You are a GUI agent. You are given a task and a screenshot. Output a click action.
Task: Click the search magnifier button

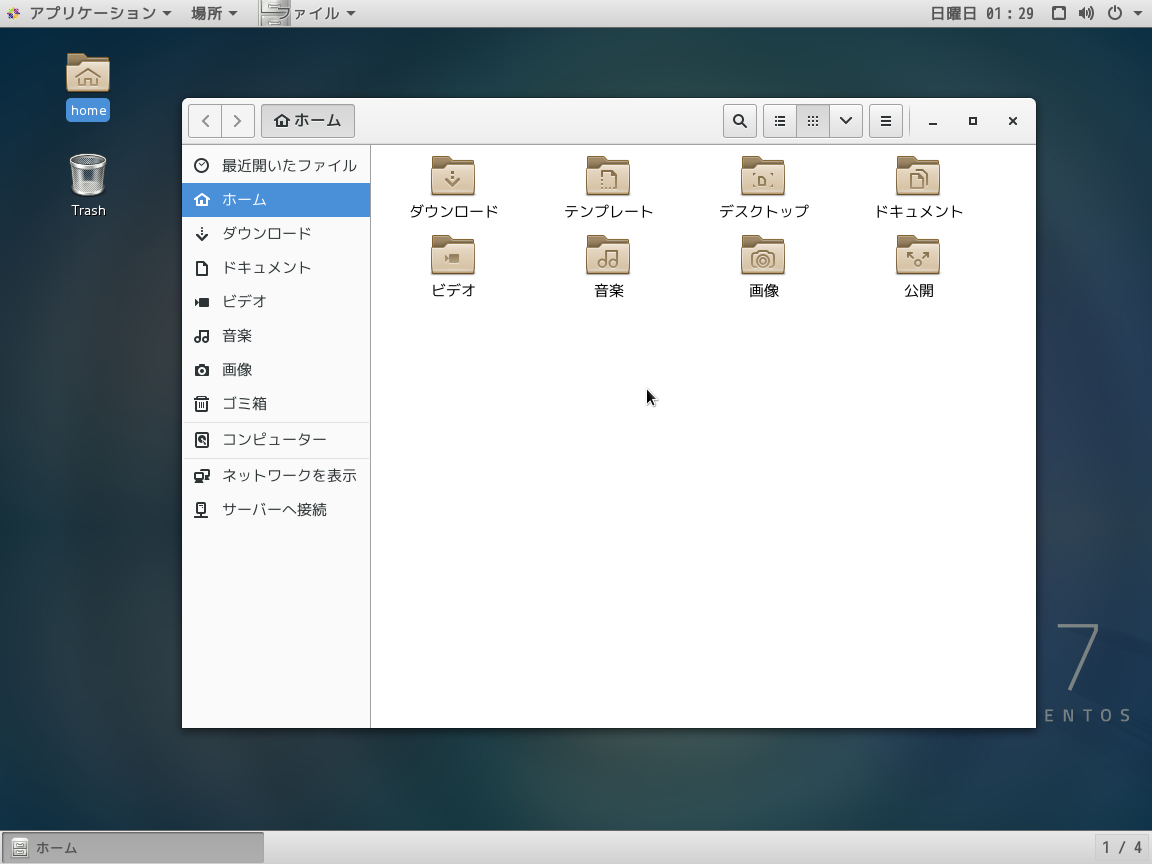pos(740,121)
